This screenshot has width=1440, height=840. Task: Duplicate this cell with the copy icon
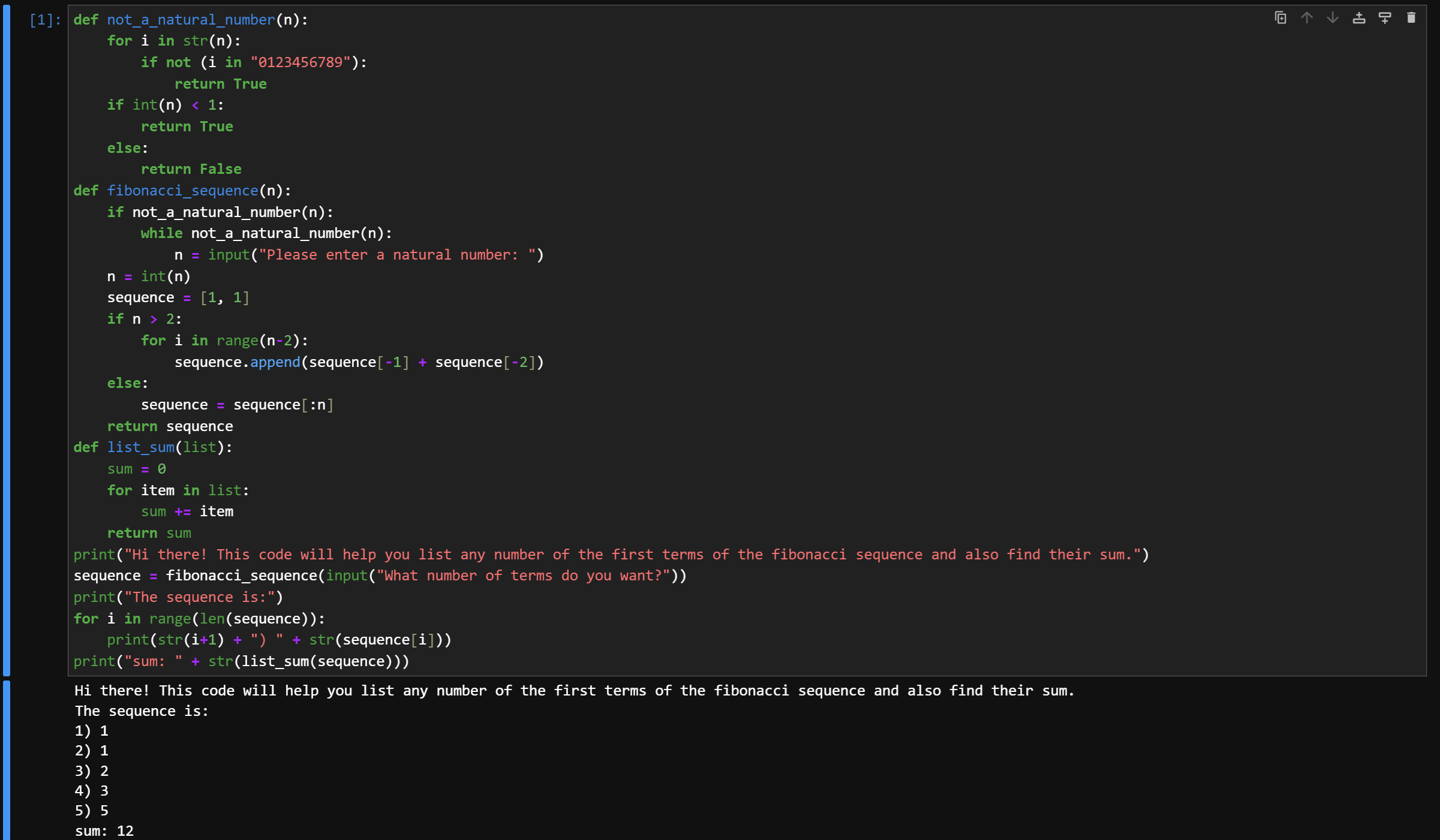[1280, 18]
